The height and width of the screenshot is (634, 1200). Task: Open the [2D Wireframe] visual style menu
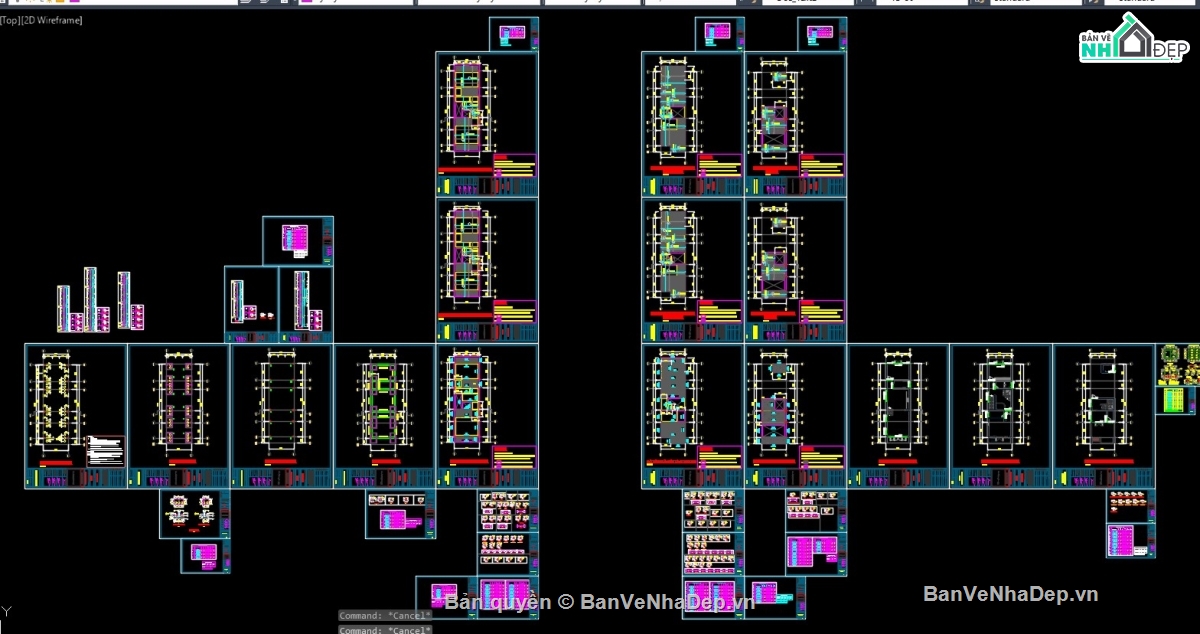pyautogui.click(x=52, y=20)
